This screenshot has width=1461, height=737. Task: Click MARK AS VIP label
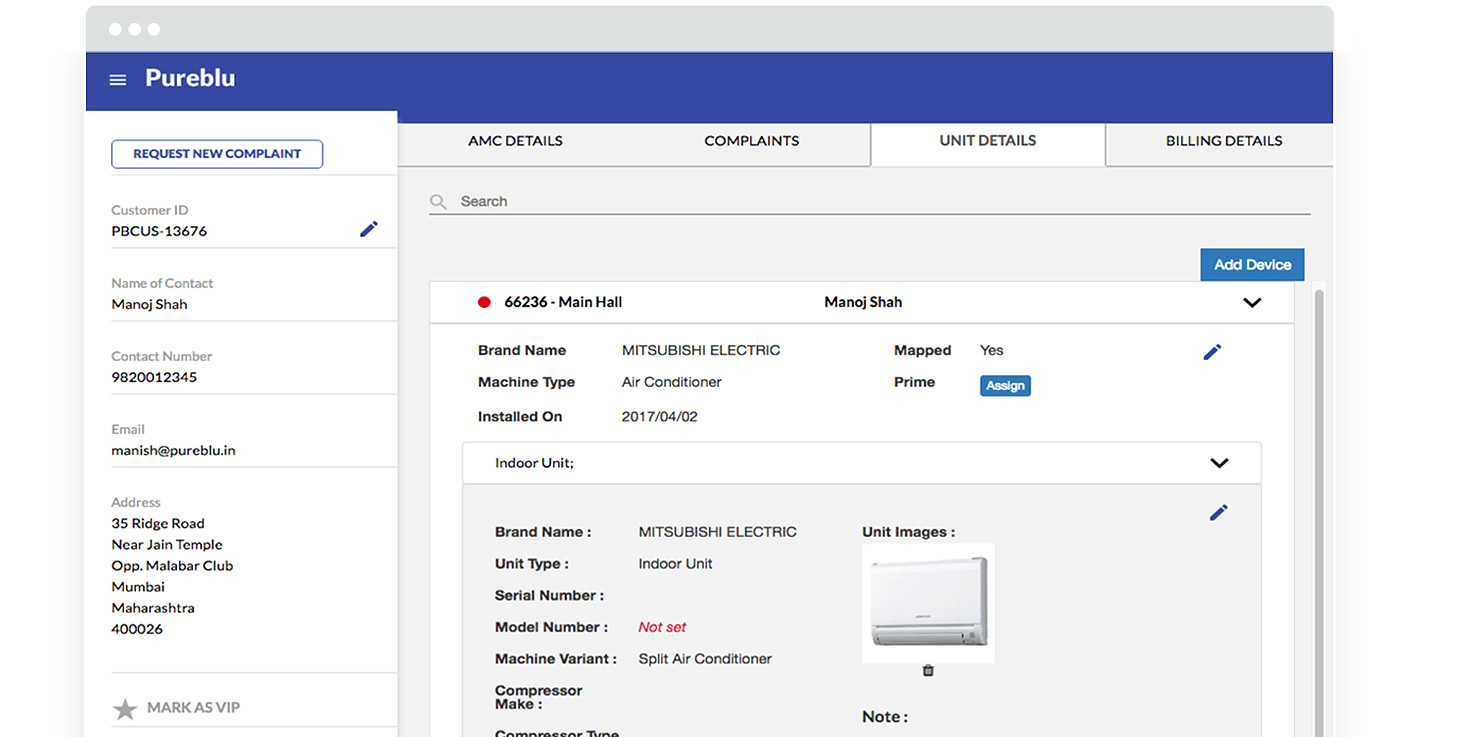coord(193,708)
